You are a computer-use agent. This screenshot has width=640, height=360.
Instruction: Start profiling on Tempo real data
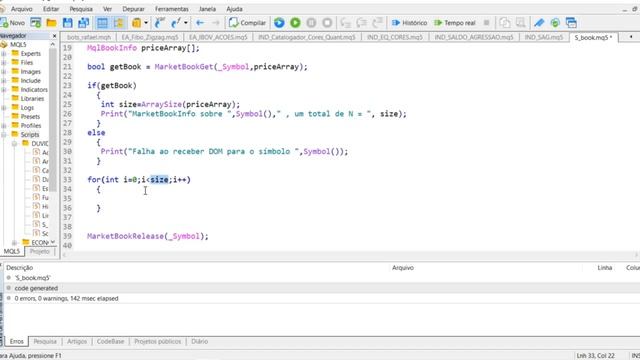455,23
